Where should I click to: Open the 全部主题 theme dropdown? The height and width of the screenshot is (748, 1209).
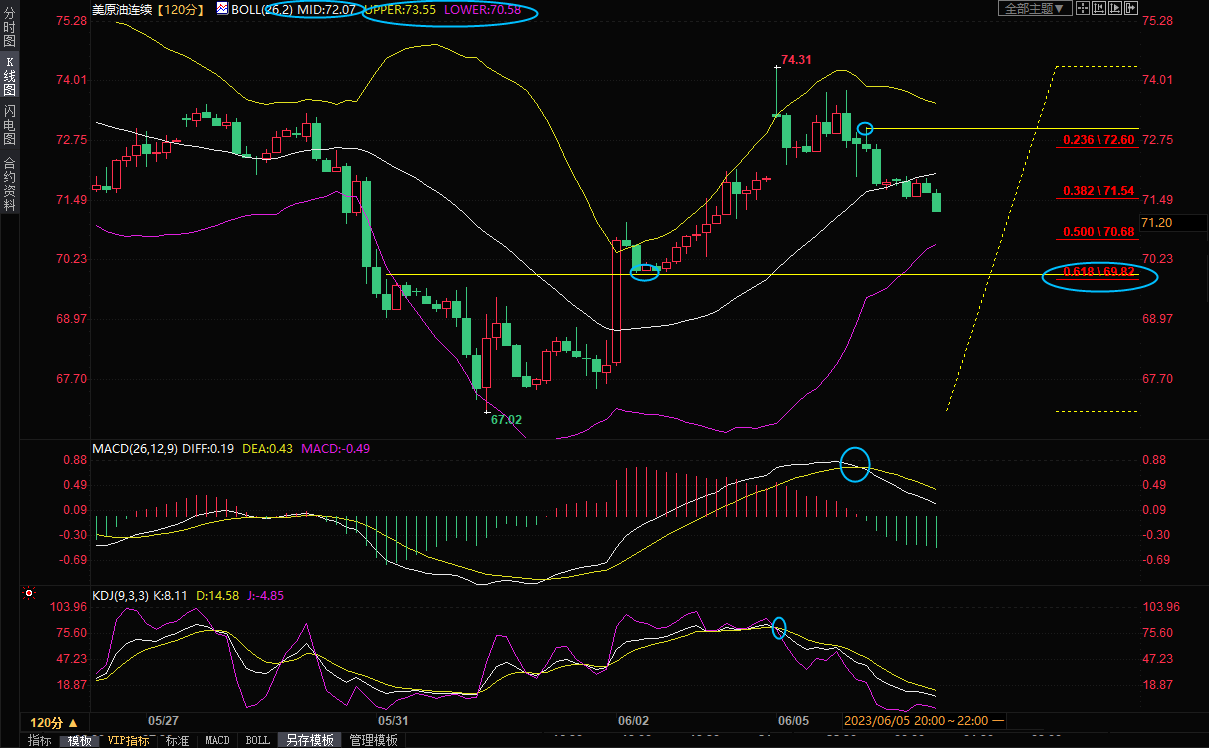pos(1035,8)
